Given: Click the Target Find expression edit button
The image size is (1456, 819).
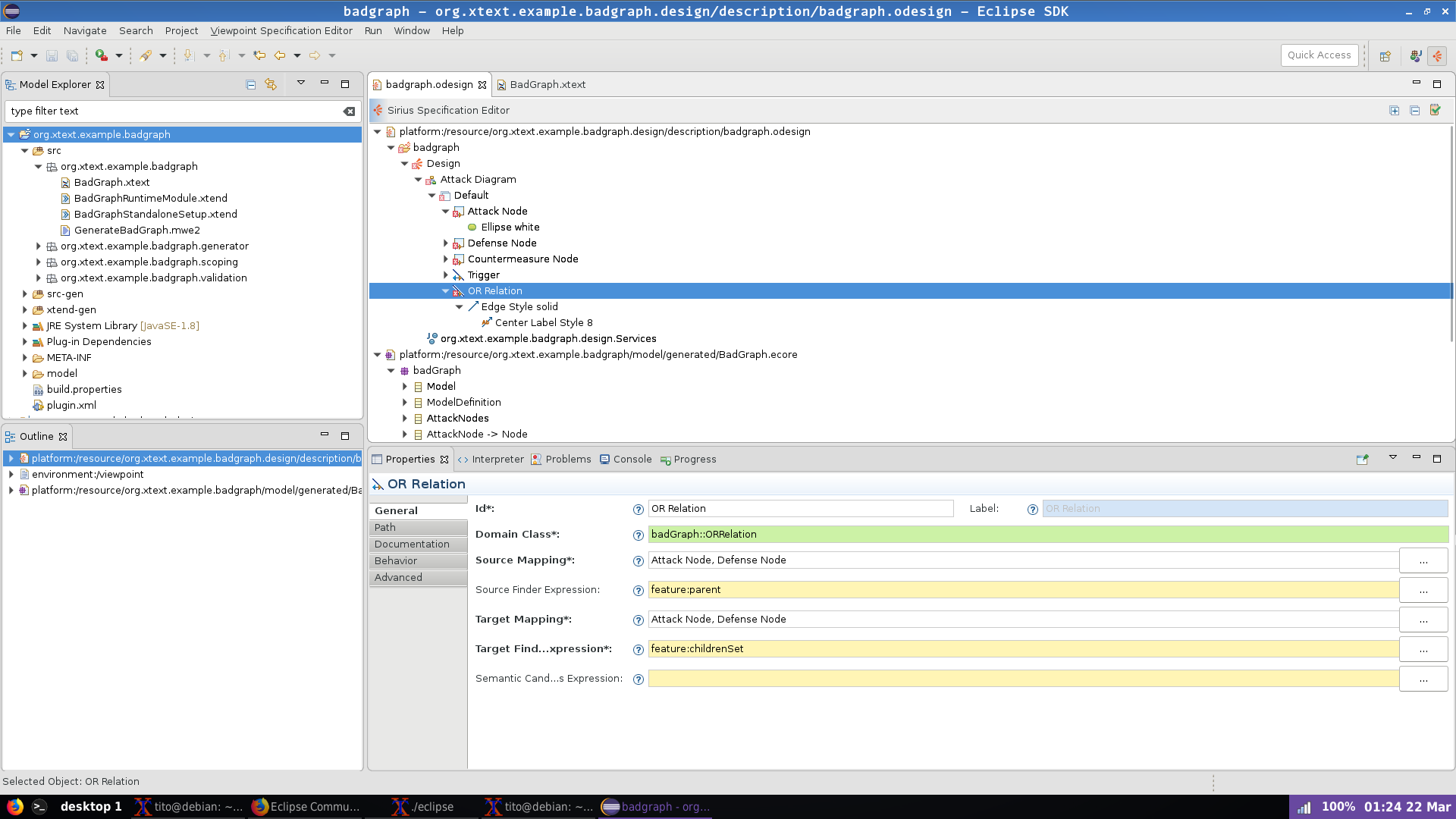Looking at the screenshot, I should (1423, 649).
